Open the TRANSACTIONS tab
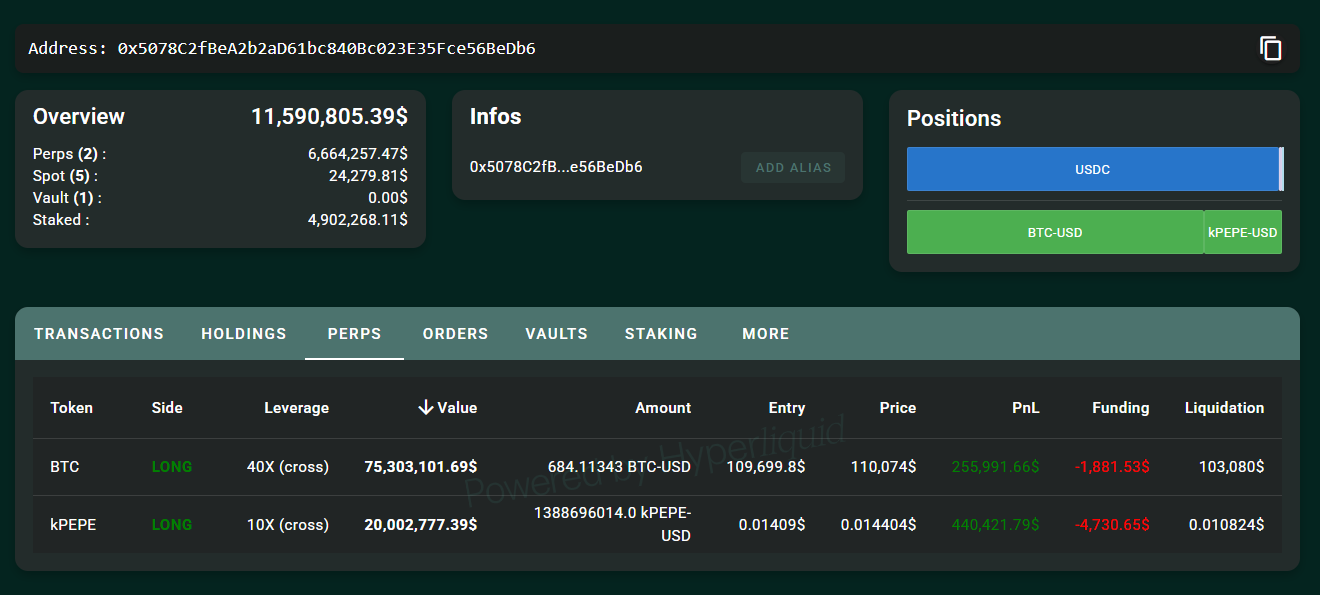Image resolution: width=1320 pixels, height=595 pixels. pos(99,334)
